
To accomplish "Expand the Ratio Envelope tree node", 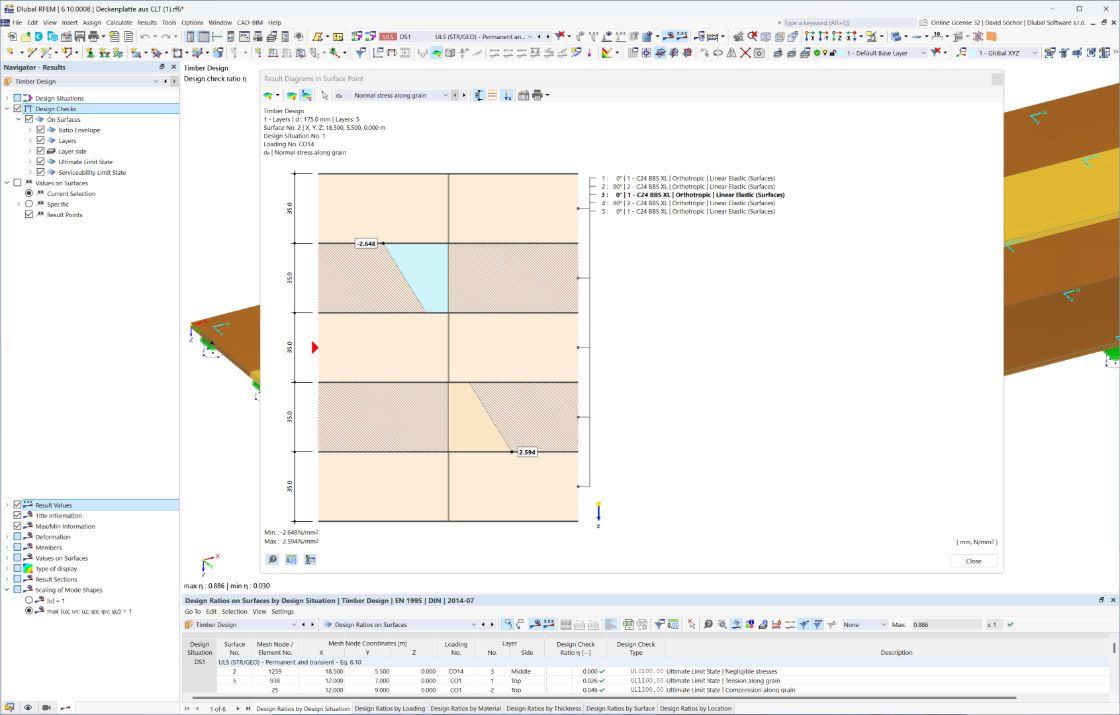I will (30, 130).
